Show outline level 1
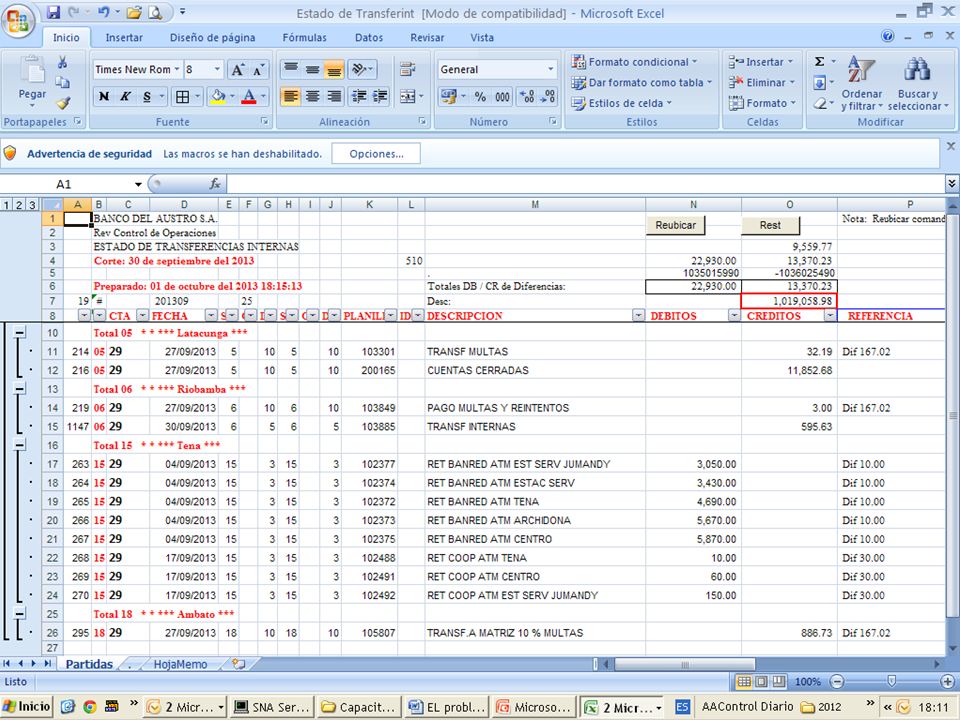Image resolution: width=960 pixels, height=720 pixels. (x=7, y=204)
